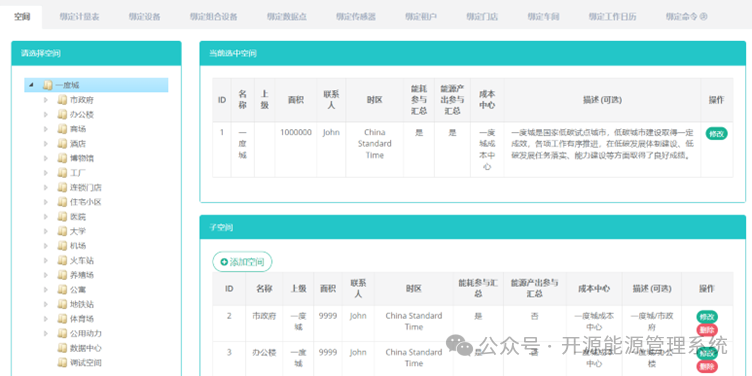Expand the 大学 tree node arrow
This screenshot has height=376, width=752.
pos(46,231)
